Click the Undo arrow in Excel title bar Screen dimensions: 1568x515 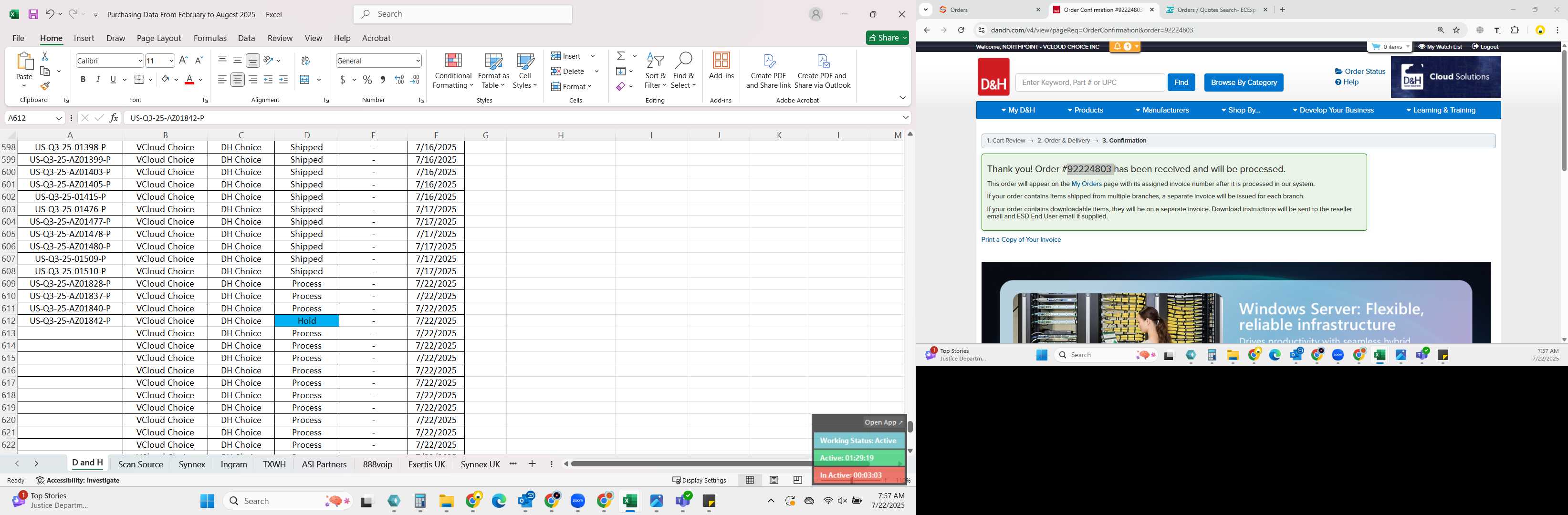49,14
